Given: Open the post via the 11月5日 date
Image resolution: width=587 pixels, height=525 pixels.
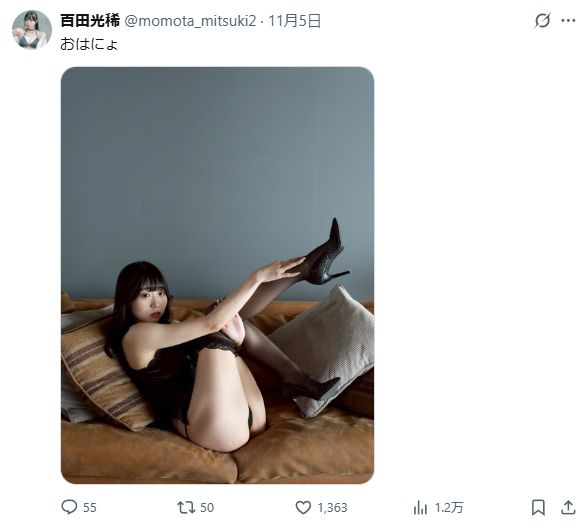Looking at the screenshot, I should tap(295, 21).
